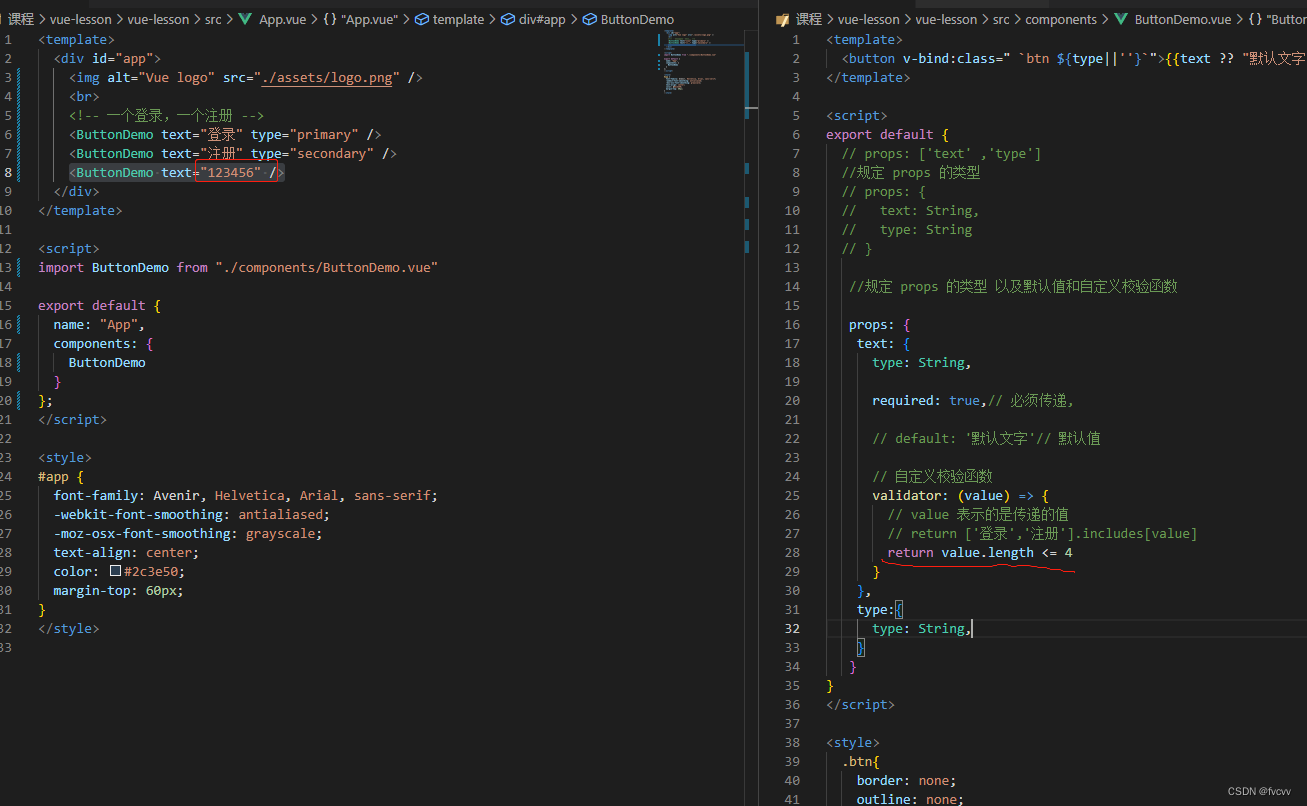Click the "// 自定义校验函数" comment
The image size is (1307, 806).
coord(932,476)
